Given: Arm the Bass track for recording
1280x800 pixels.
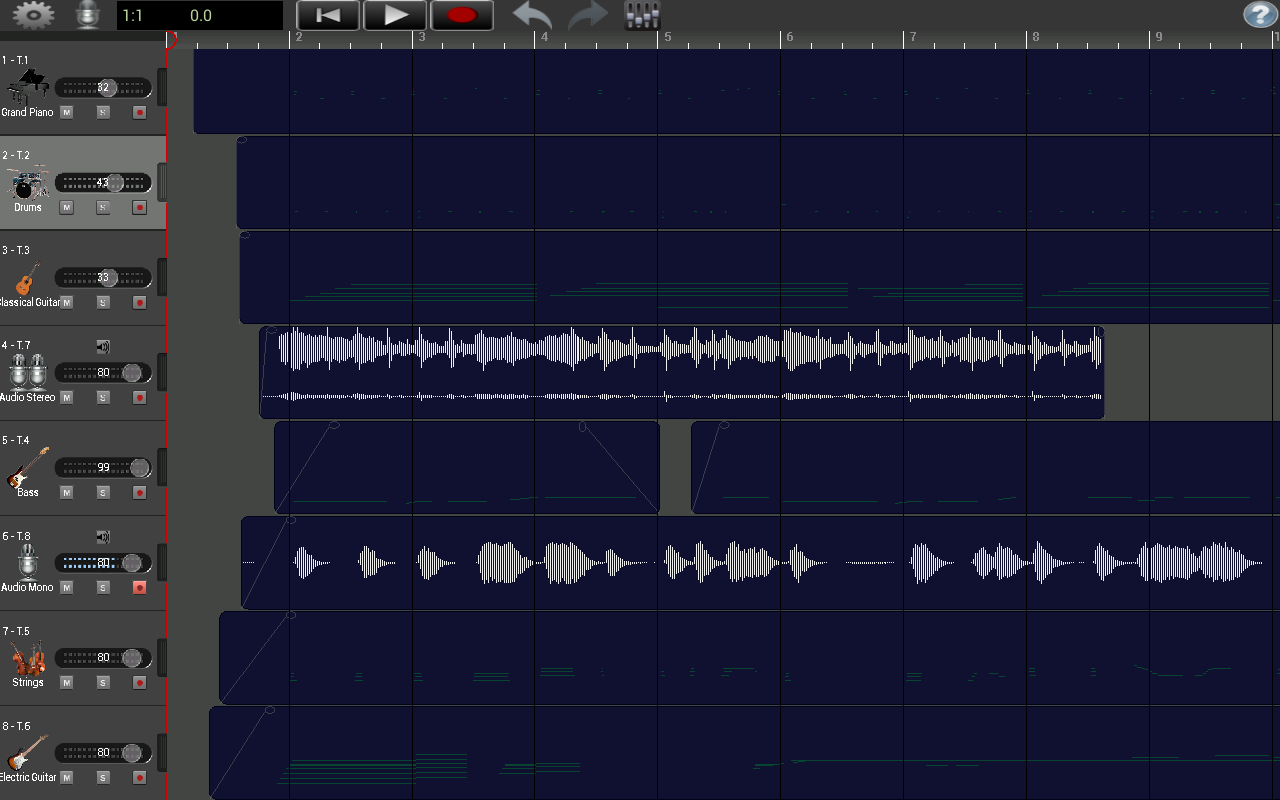Looking at the screenshot, I should click(x=140, y=492).
